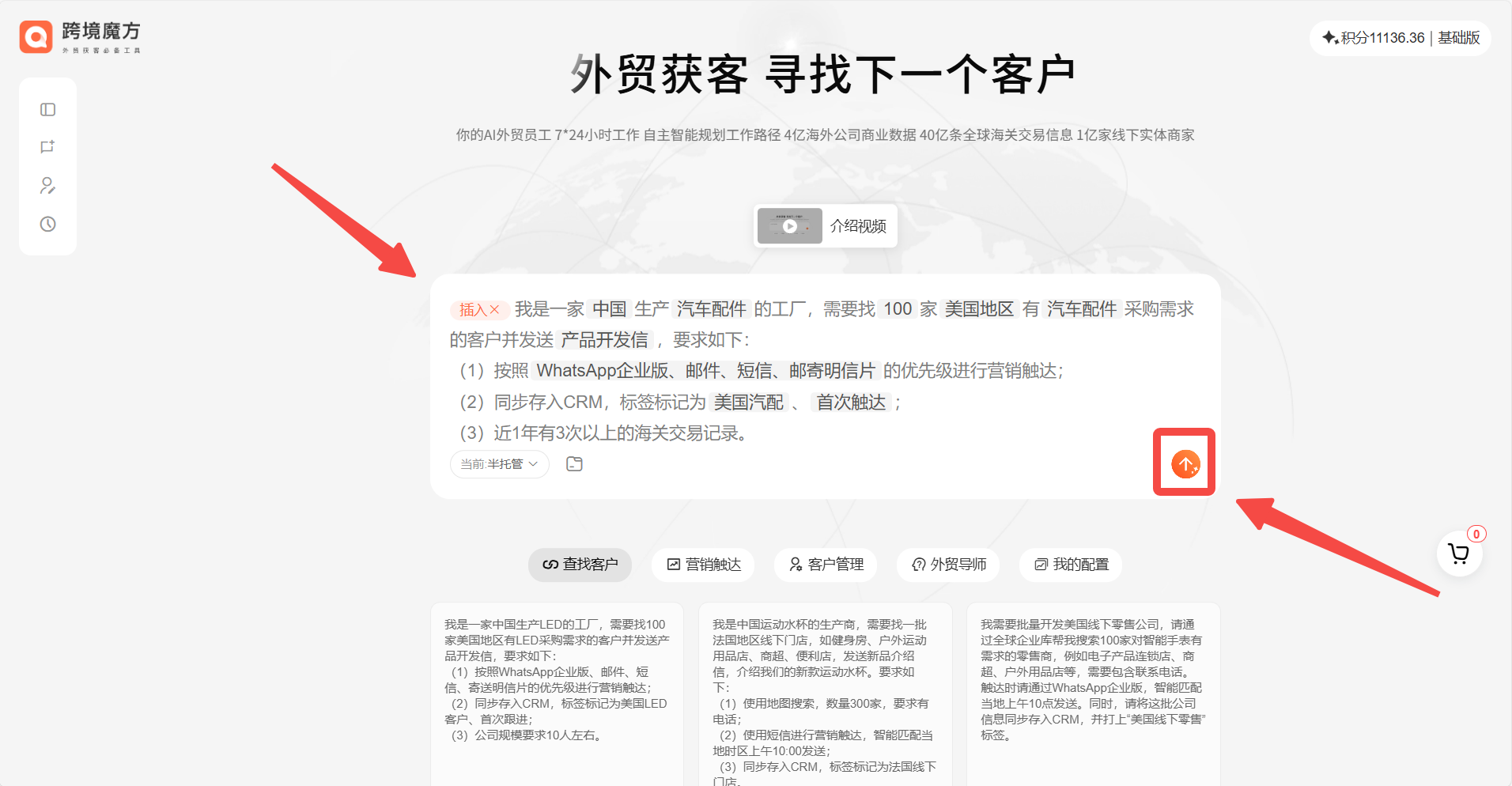Open the shopping cart icon
Image resolution: width=1512 pixels, height=786 pixels.
coord(1458,554)
